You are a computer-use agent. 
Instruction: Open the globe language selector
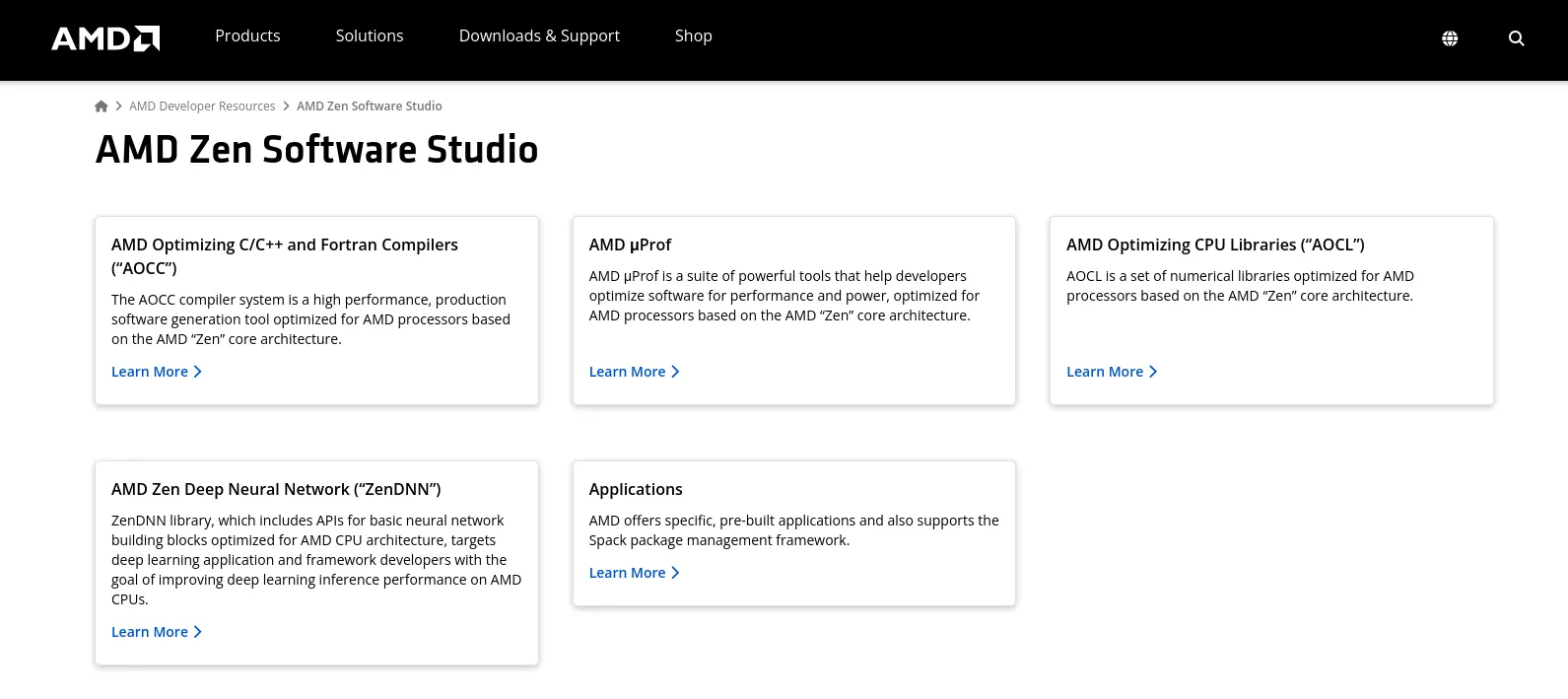tap(1450, 38)
